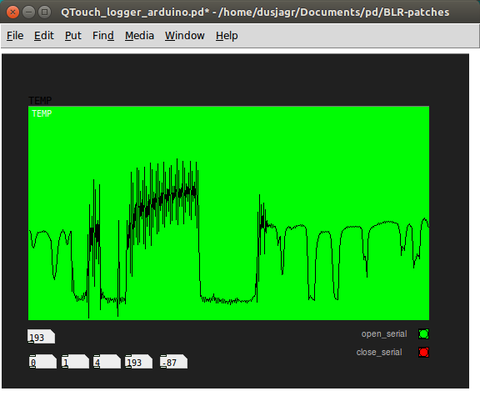Open the File menu

click(15, 35)
